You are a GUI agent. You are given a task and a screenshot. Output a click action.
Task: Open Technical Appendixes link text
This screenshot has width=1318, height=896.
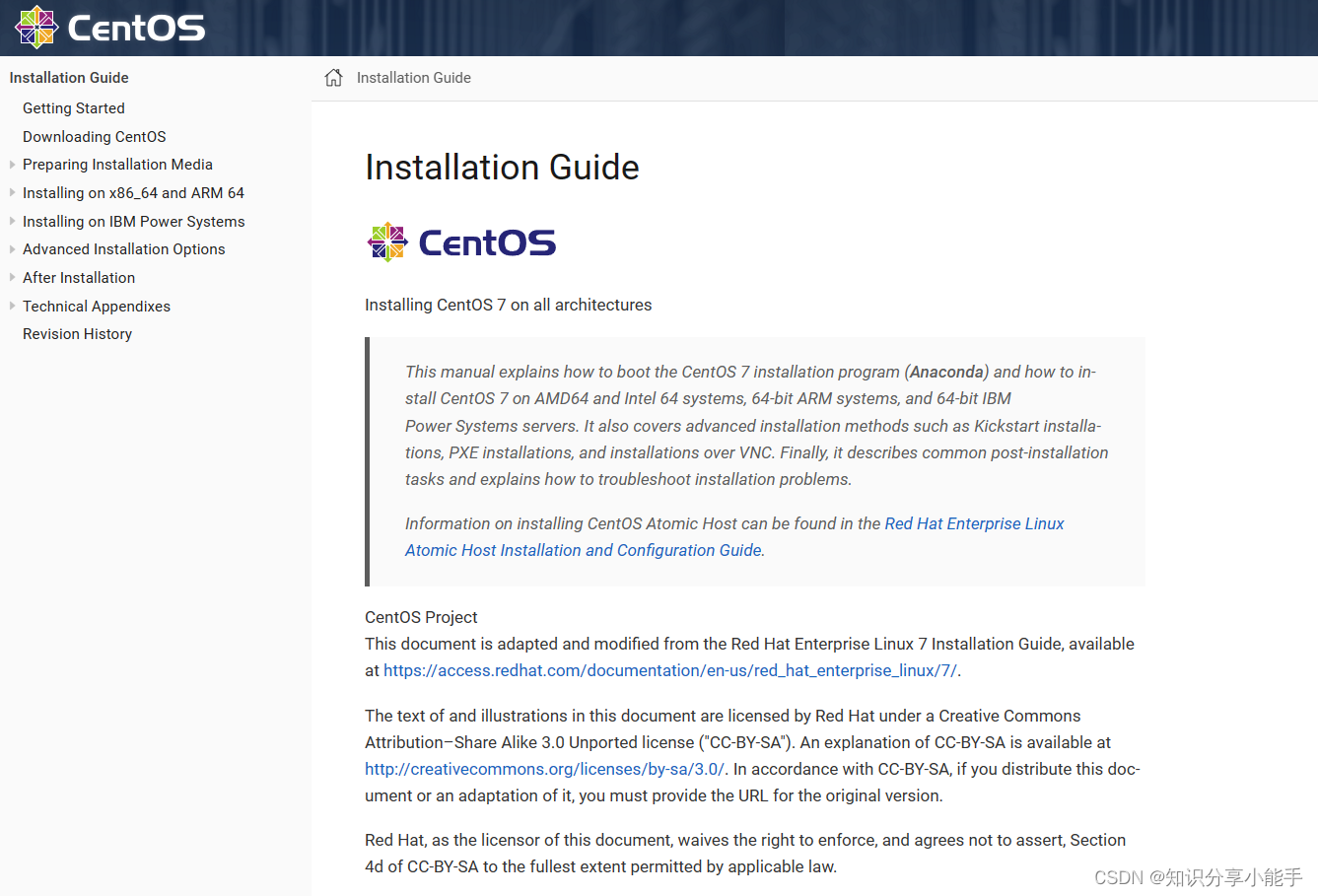coord(97,307)
